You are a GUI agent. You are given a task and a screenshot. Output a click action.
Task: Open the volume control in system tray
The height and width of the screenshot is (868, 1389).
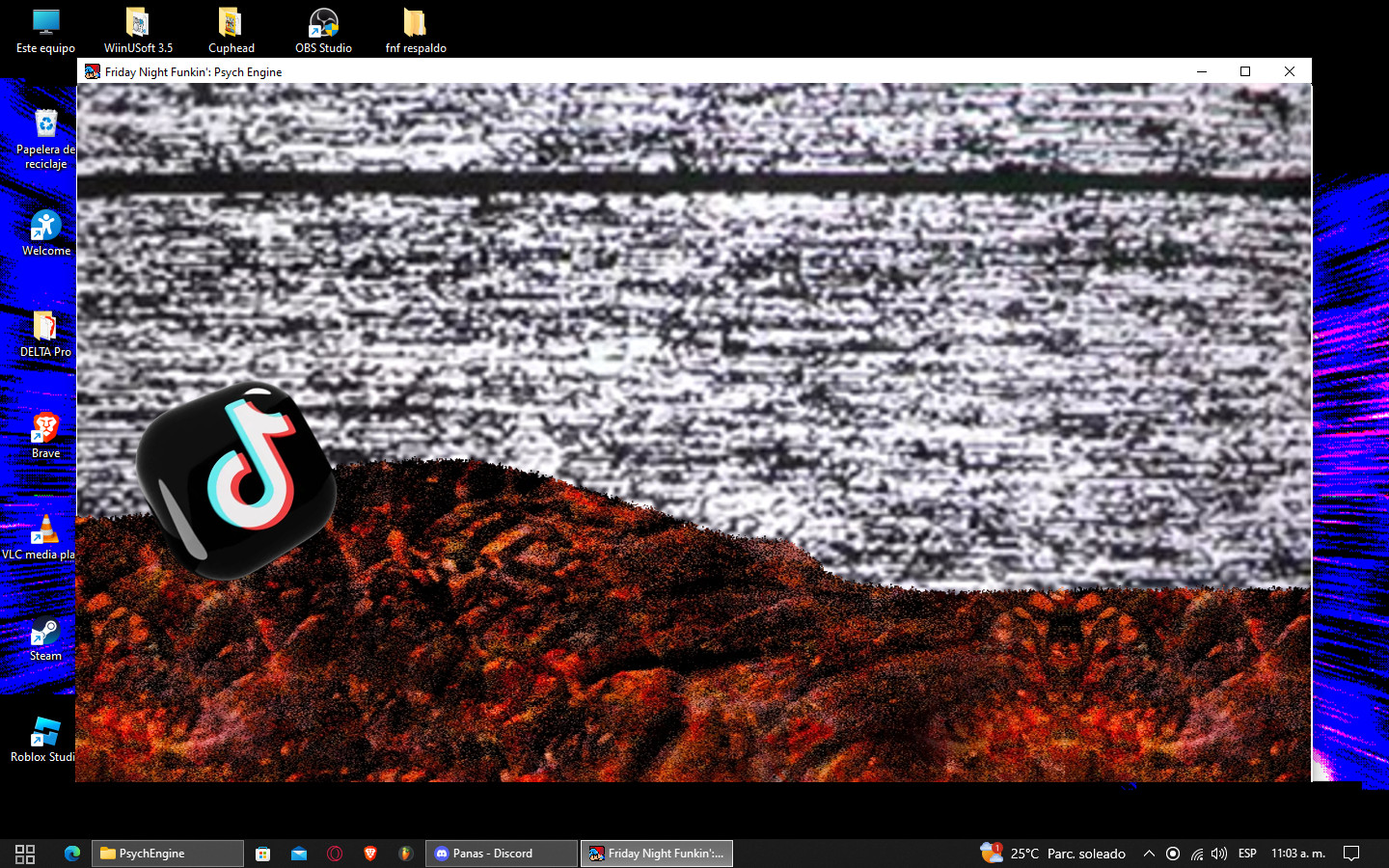(1219, 854)
